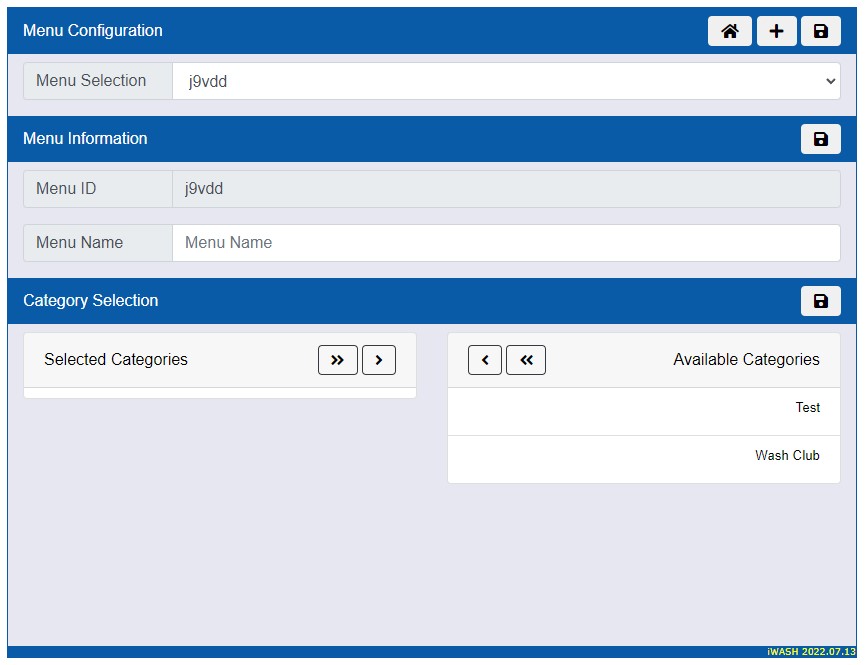This screenshot has height=665, width=865.
Task: Click the Category Selection header title
Action: click(x=91, y=301)
